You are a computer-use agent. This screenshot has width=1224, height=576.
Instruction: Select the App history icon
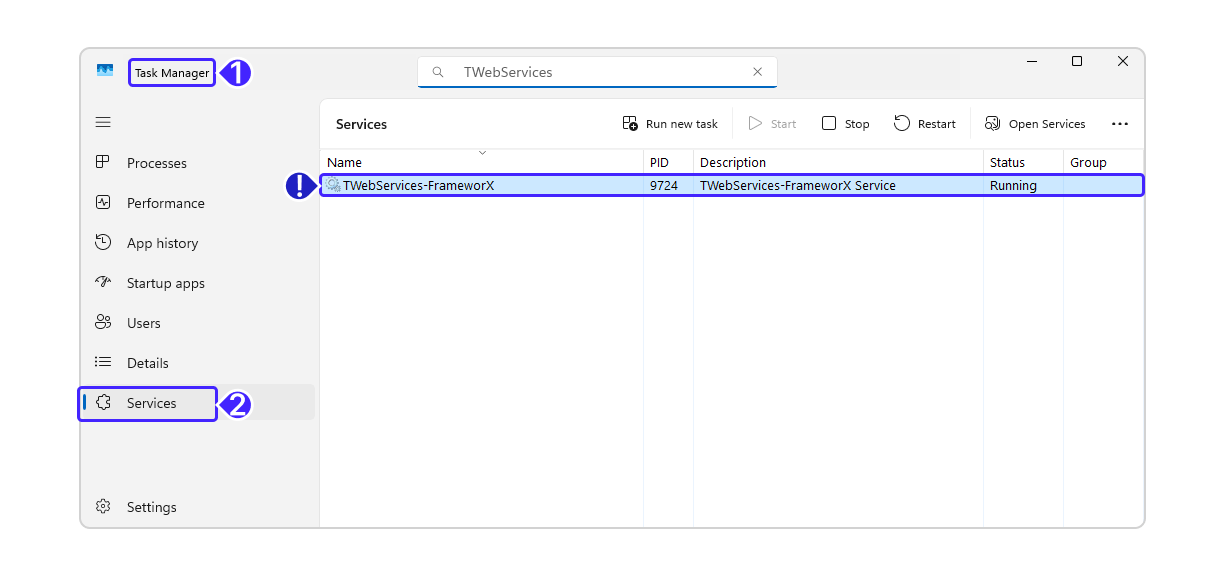(103, 242)
